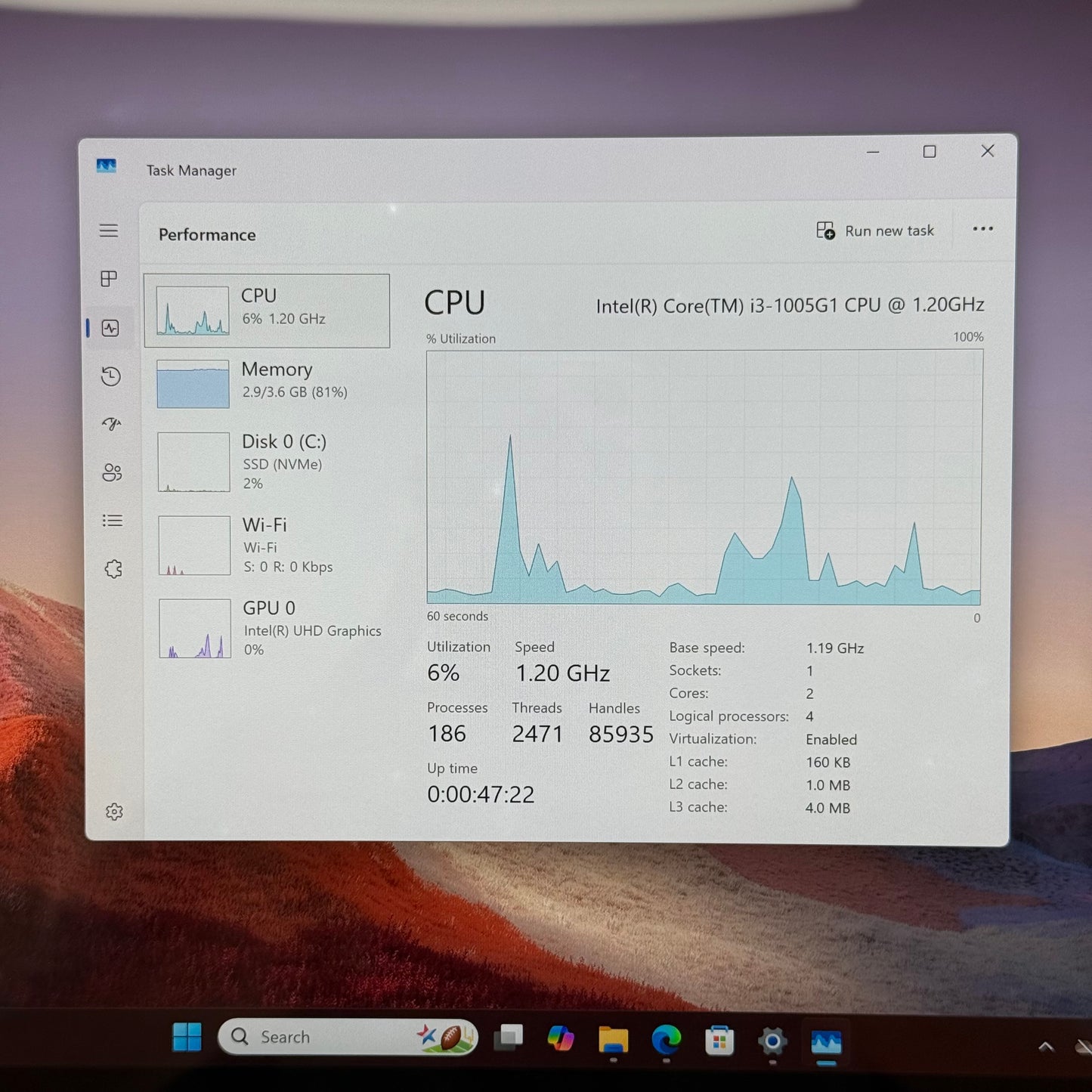Open the Details list page icon

point(113,521)
